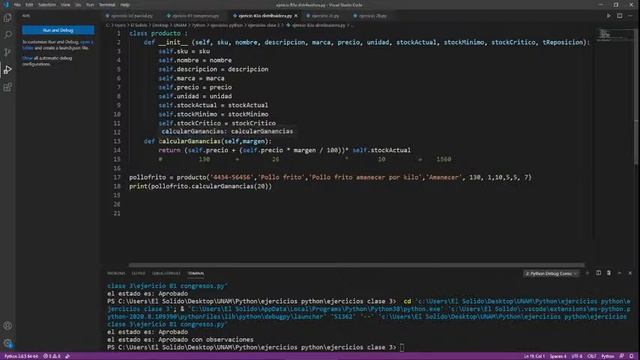The width and height of the screenshot is (640, 360).
Task: Click the 'open a folder' link in sidebar
Action: (x=87, y=42)
